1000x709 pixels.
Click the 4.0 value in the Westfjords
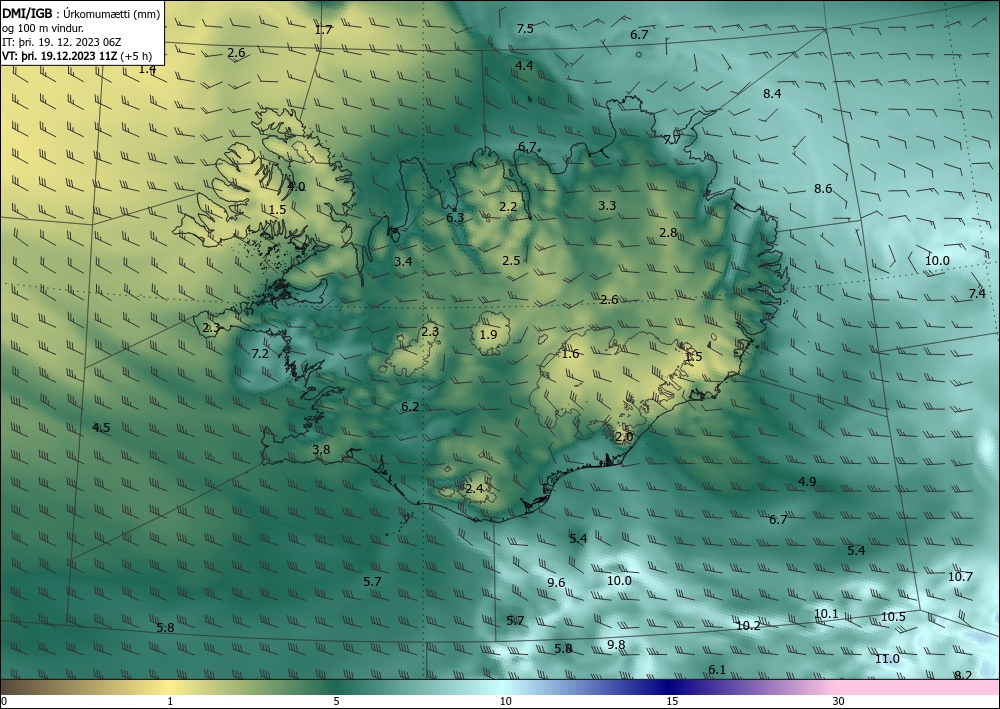tap(297, 187)
